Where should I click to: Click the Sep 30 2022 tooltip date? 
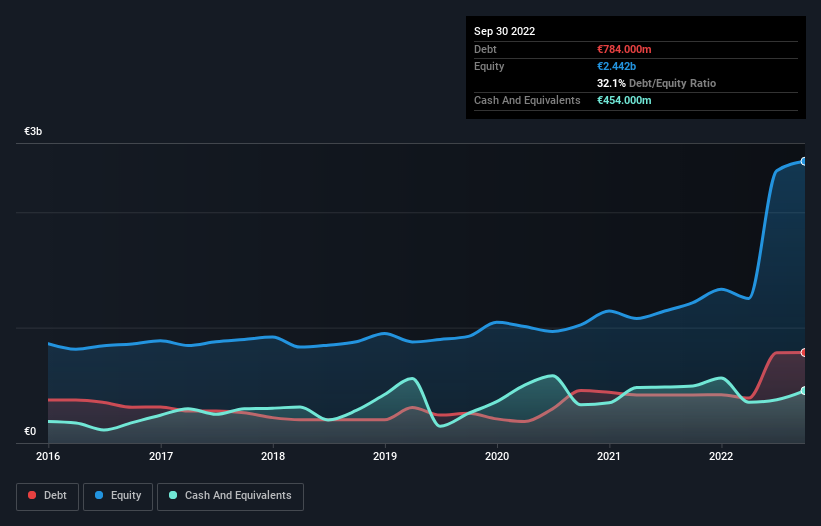[x=504, y=31]
